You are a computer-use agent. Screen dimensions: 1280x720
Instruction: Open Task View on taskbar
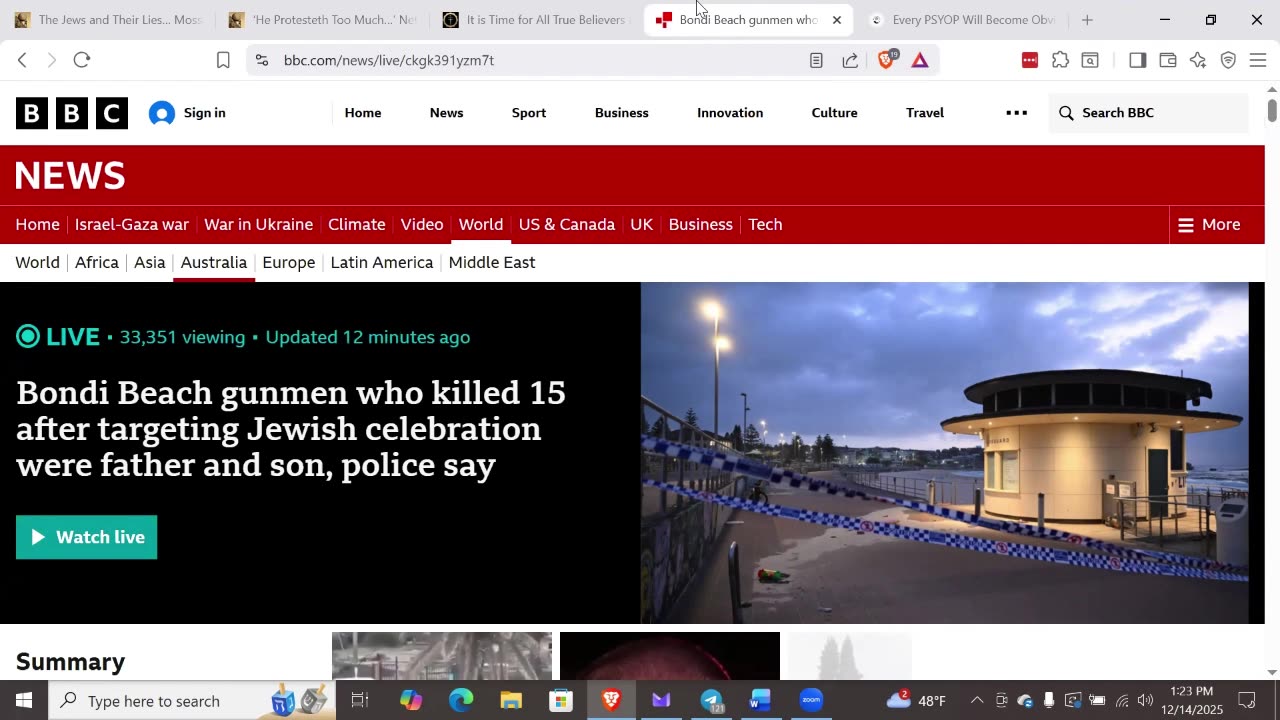pos(360,701)
